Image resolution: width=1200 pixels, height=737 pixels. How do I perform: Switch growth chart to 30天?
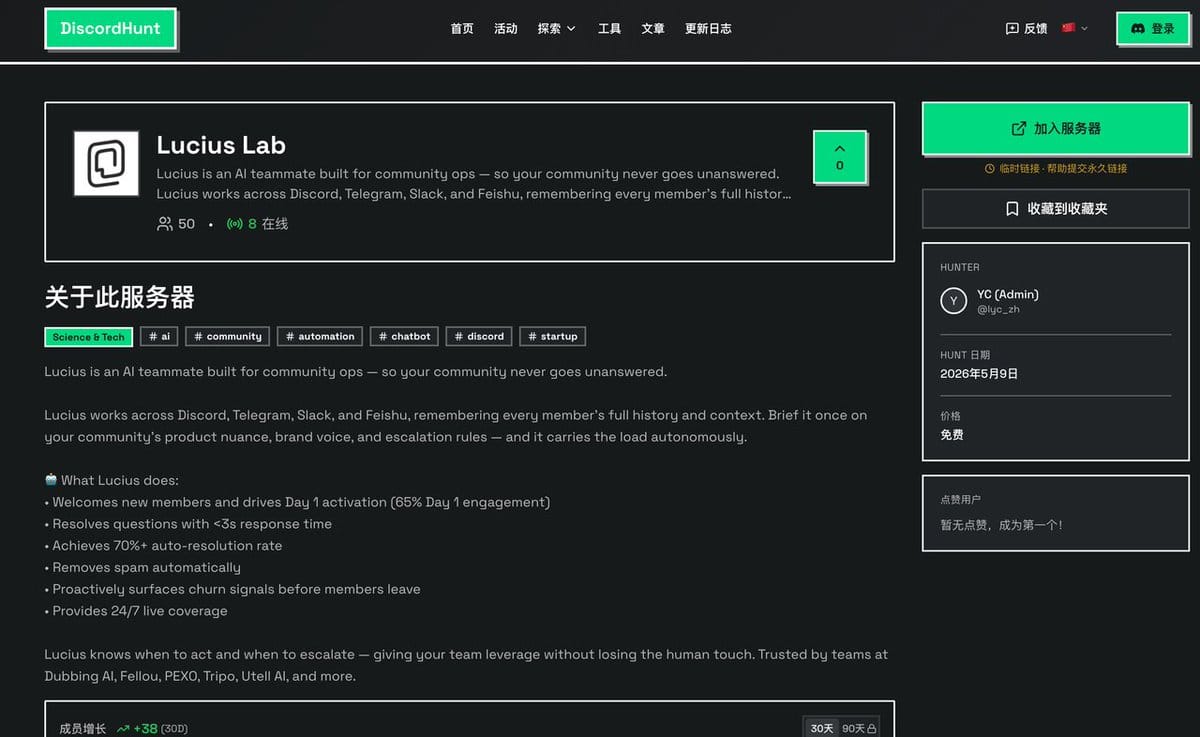coord(821,728)
